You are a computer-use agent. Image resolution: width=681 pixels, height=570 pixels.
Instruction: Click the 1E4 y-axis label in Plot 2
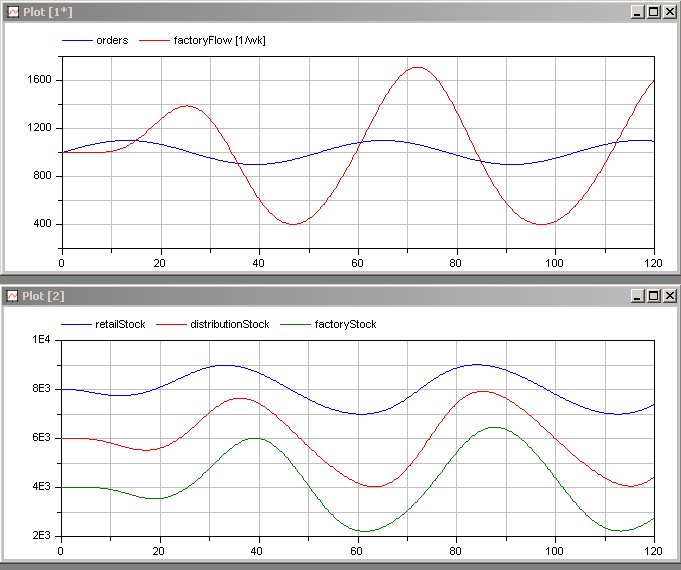tap(42, 340)
